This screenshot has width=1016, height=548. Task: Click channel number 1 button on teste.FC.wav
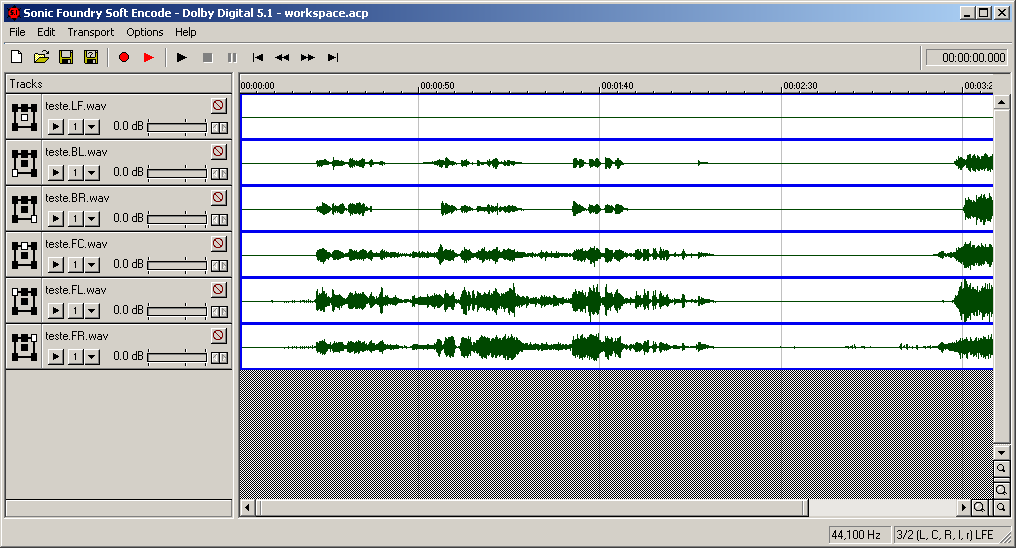pos(75,265)
